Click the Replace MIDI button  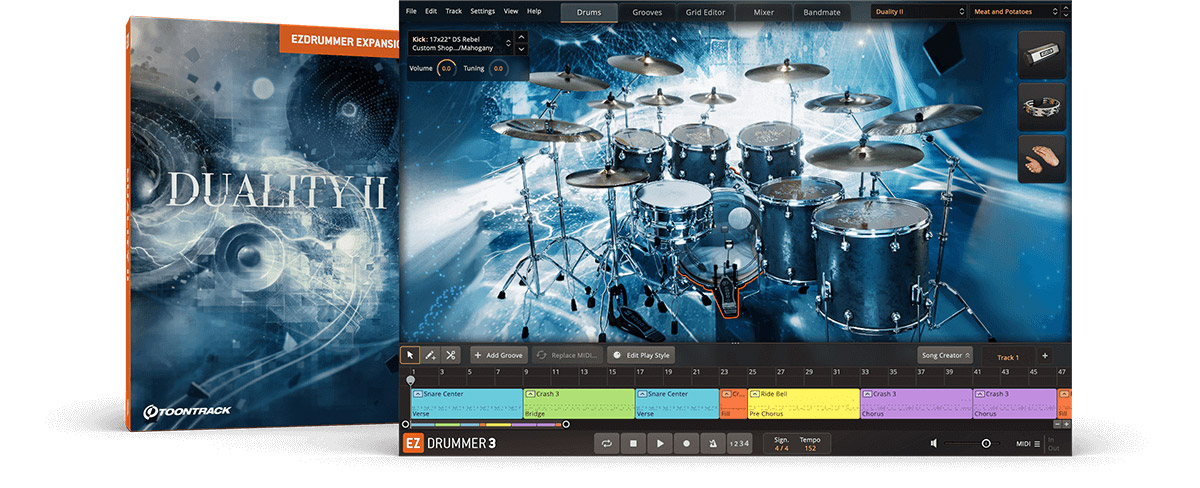(x=566, y=355)
